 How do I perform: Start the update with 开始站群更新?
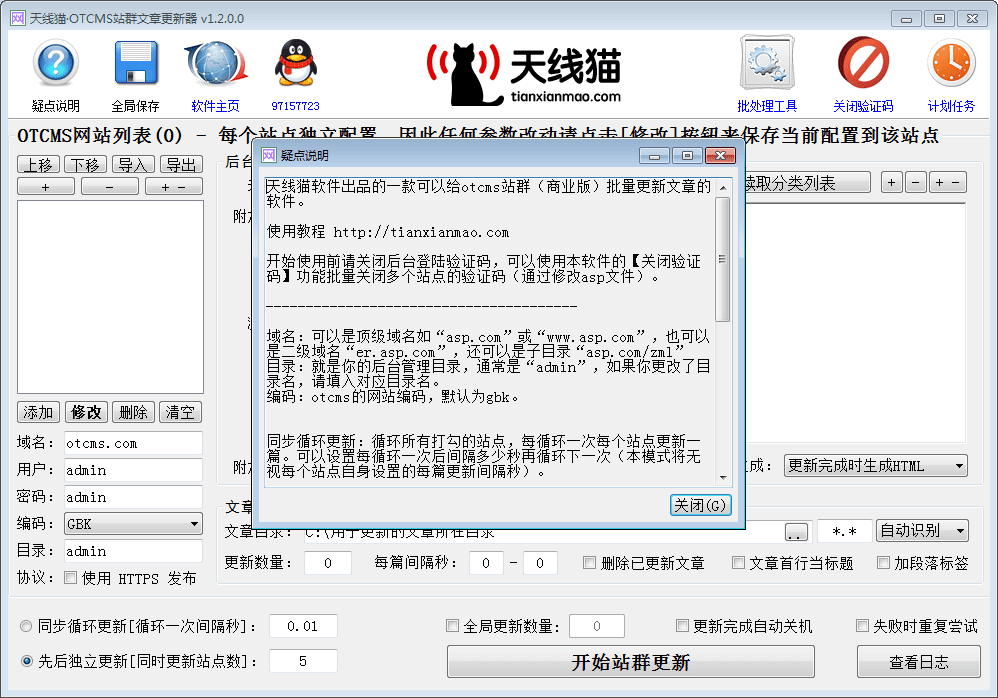631,662
